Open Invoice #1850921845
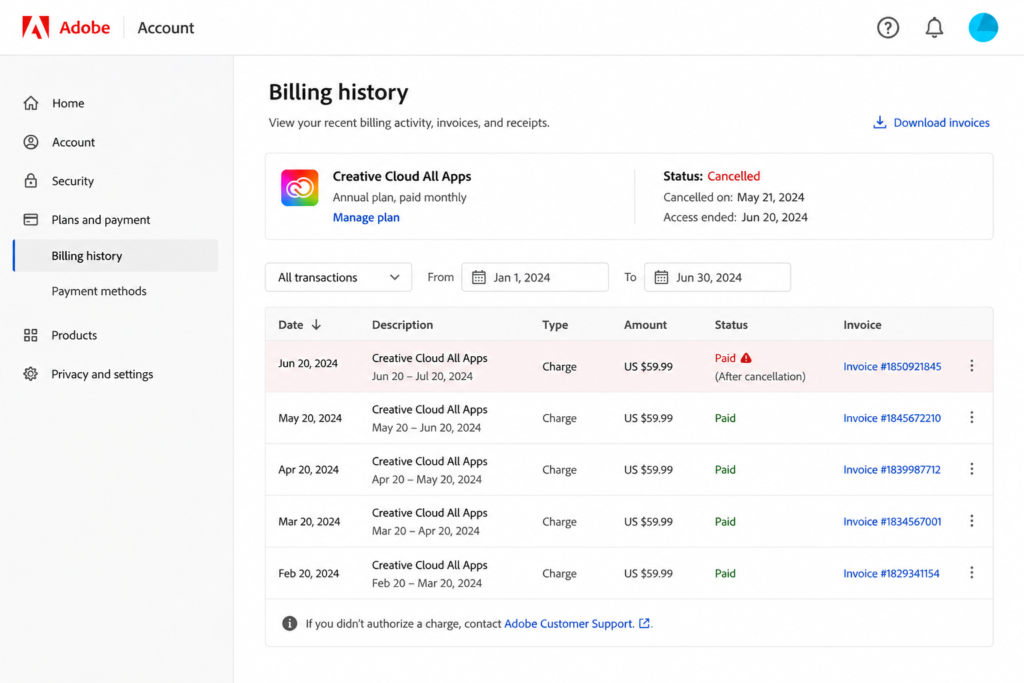Screen dimensions: 1024x683 pos(892,366)
